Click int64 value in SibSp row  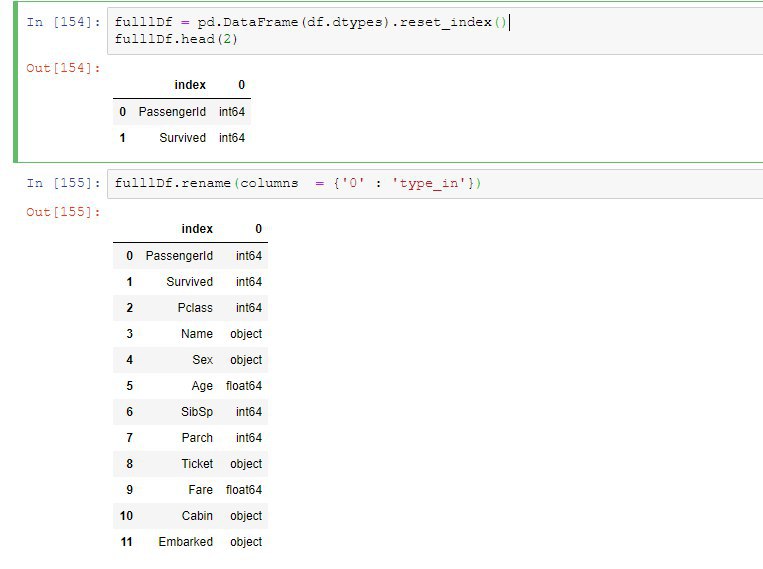[x=249, y=412]
